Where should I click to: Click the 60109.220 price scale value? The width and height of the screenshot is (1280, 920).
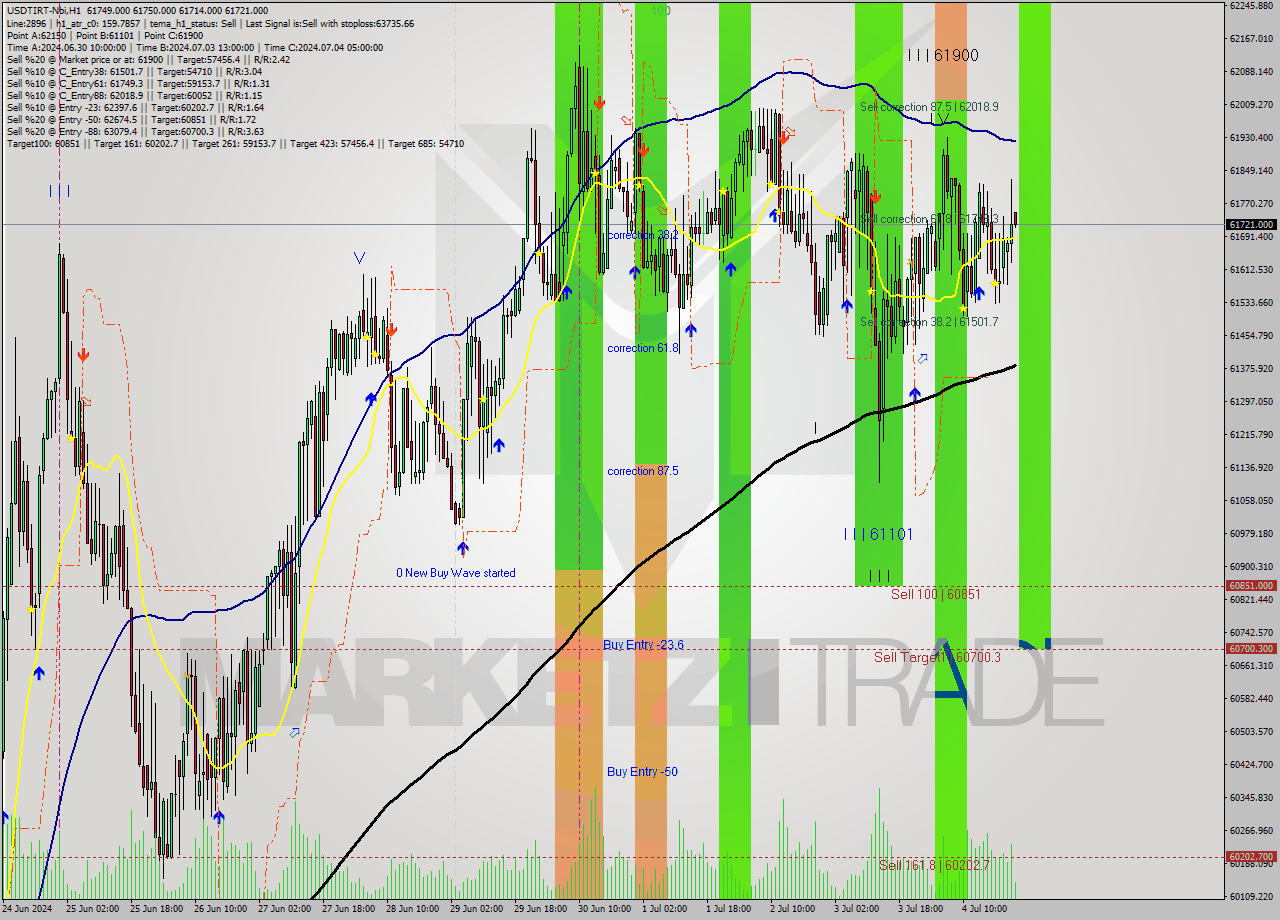coord(1250,896)
